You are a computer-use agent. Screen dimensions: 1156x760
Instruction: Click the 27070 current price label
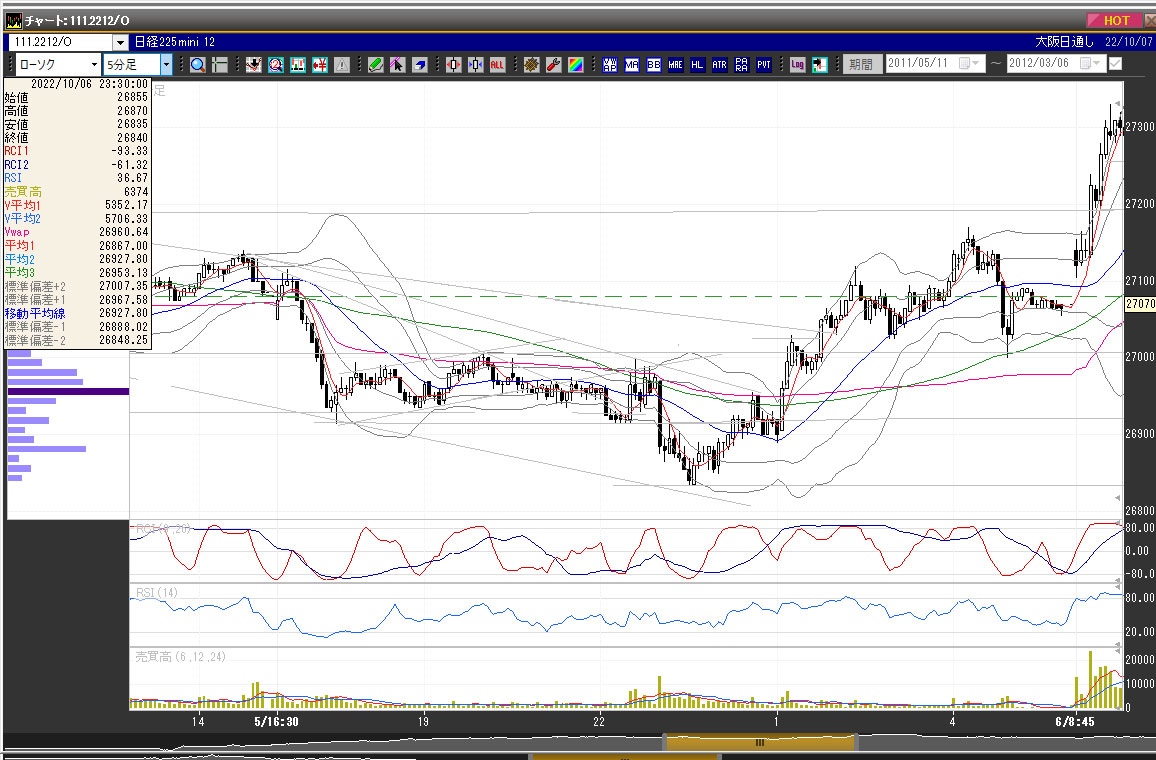point(1141,304)
